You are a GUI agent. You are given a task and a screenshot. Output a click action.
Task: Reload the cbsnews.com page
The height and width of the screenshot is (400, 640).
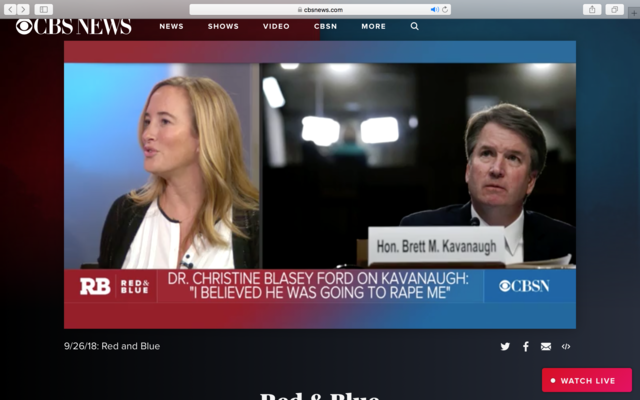[x=445, y=9]
